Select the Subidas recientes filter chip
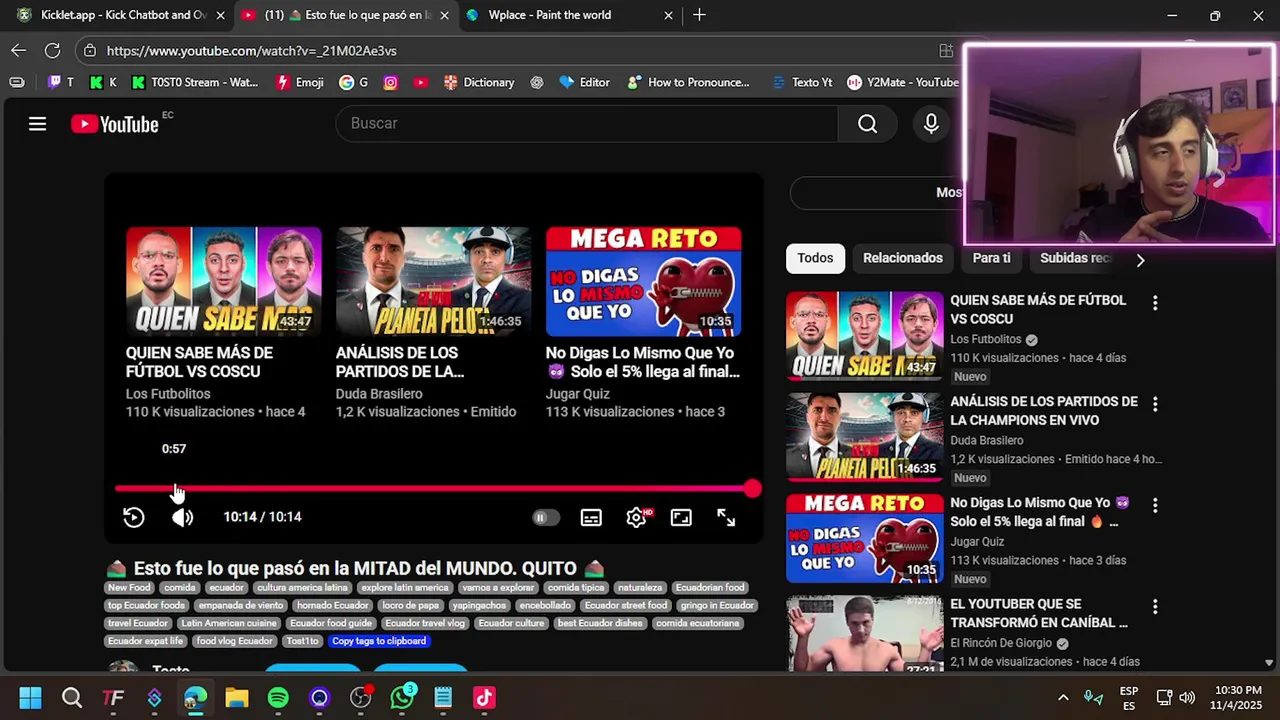This screenshot has height=720, width=1280. pyautogui.click(x=1075, y=258)
